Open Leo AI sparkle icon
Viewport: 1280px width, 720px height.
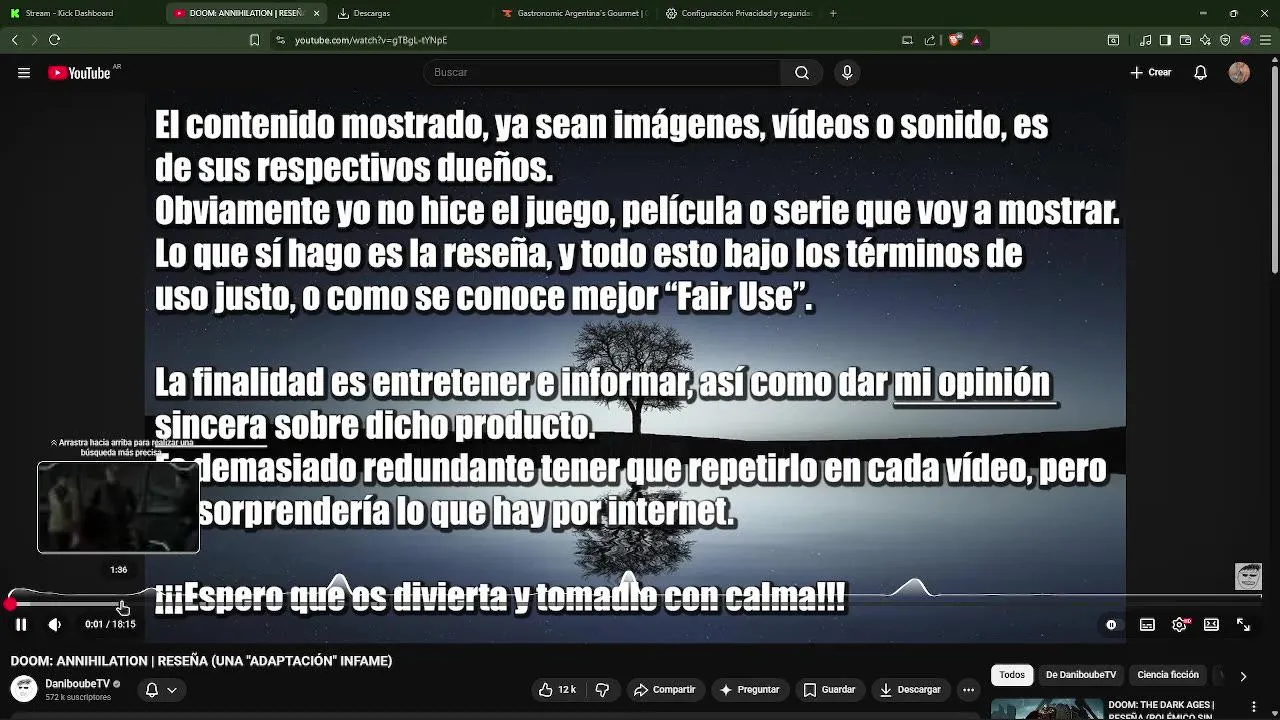click(1205, 40)
